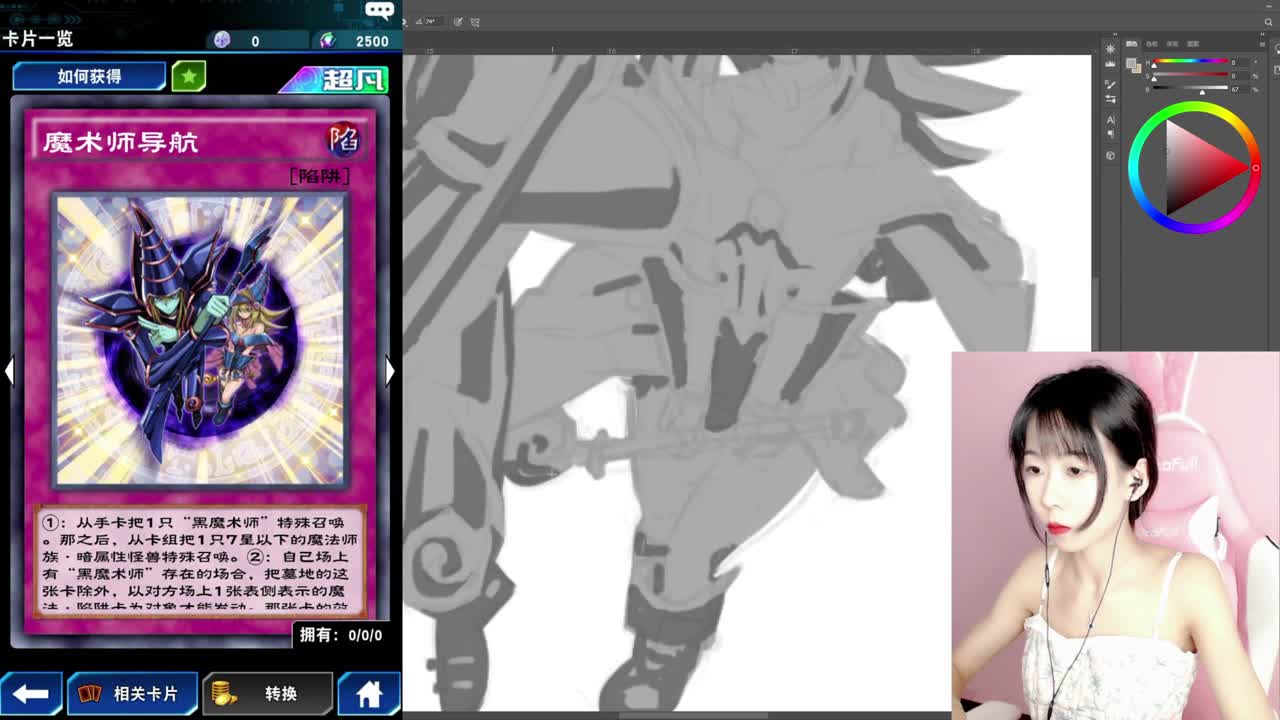Viewport: 1280px width, 720px height.
Task: Click the symmetry butterfly icon in options bar
Action: 475,22
